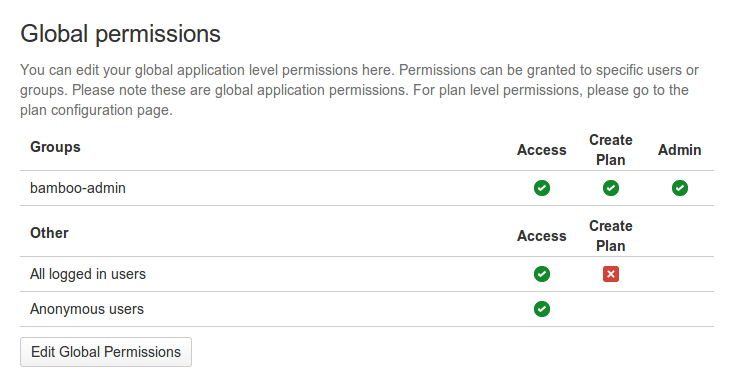This screenshot has width=734, height=387.
Task: Click the empty Create Plan cell for Anonymous users
Action: coord(610,309)
